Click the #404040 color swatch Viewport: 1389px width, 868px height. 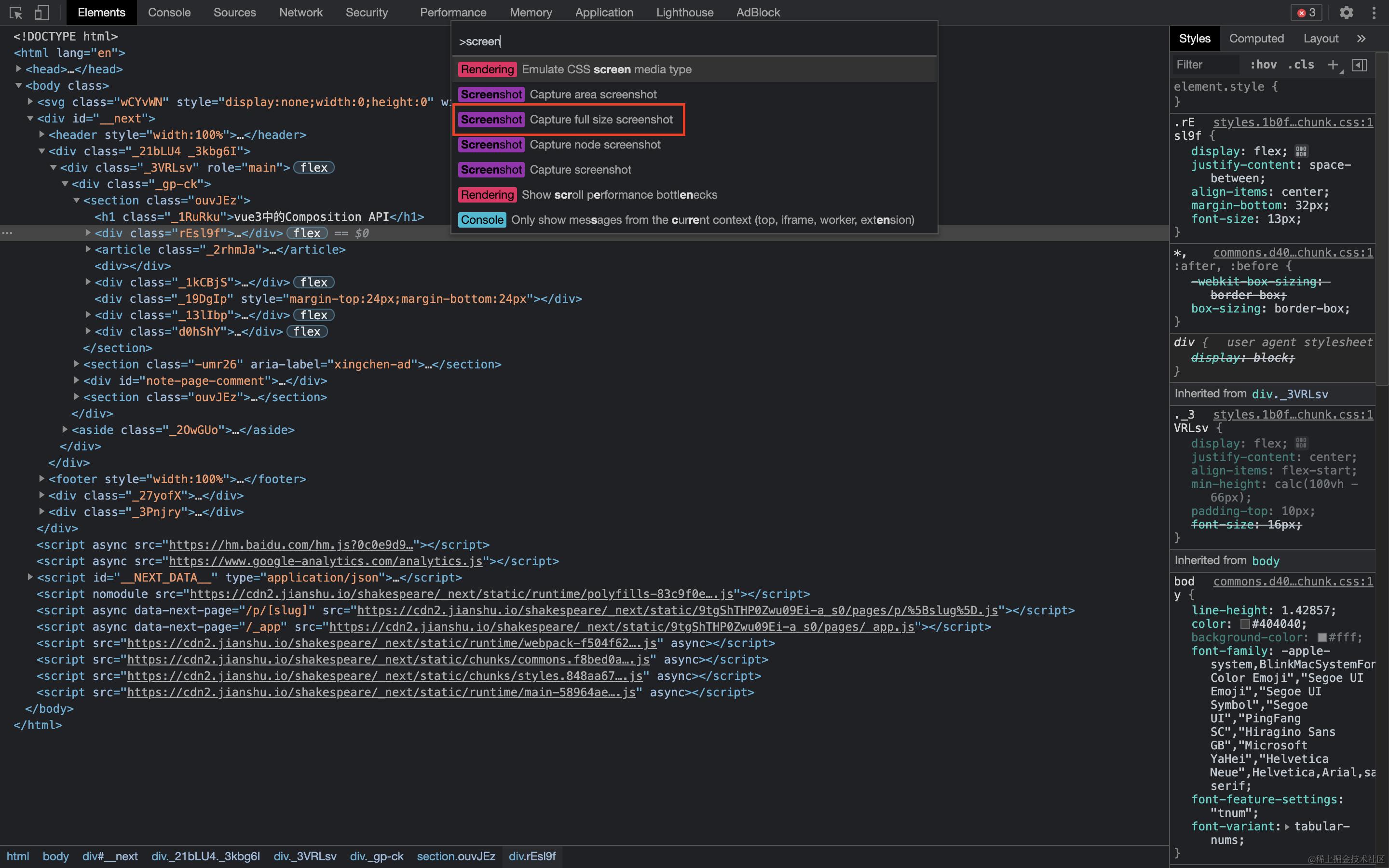(x=1245, y=624)
